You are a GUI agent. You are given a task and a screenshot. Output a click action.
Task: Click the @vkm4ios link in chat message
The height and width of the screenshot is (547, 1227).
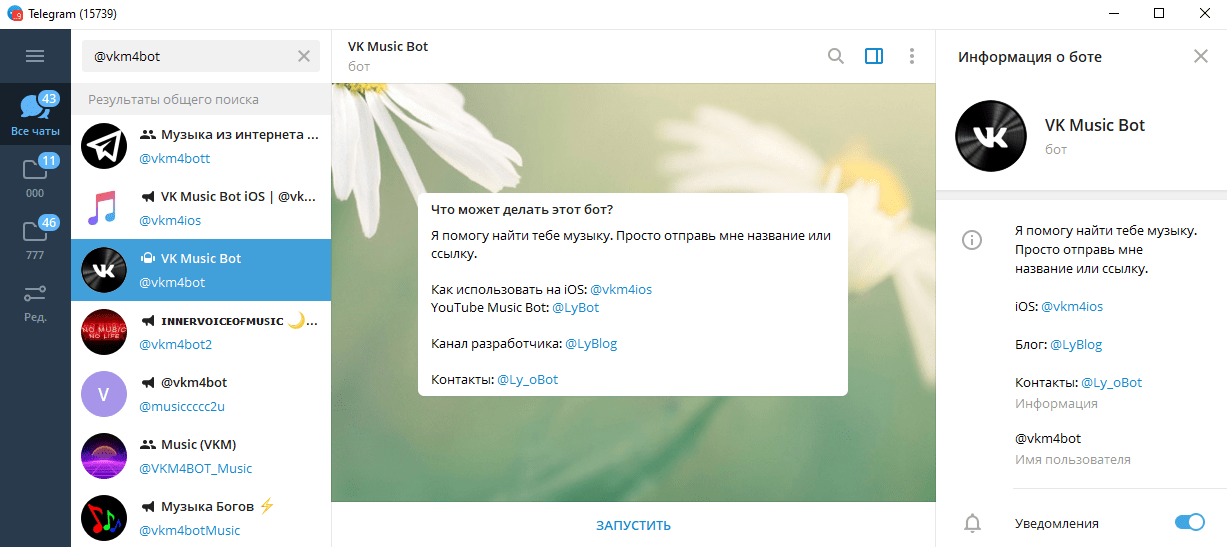(620, 289)
